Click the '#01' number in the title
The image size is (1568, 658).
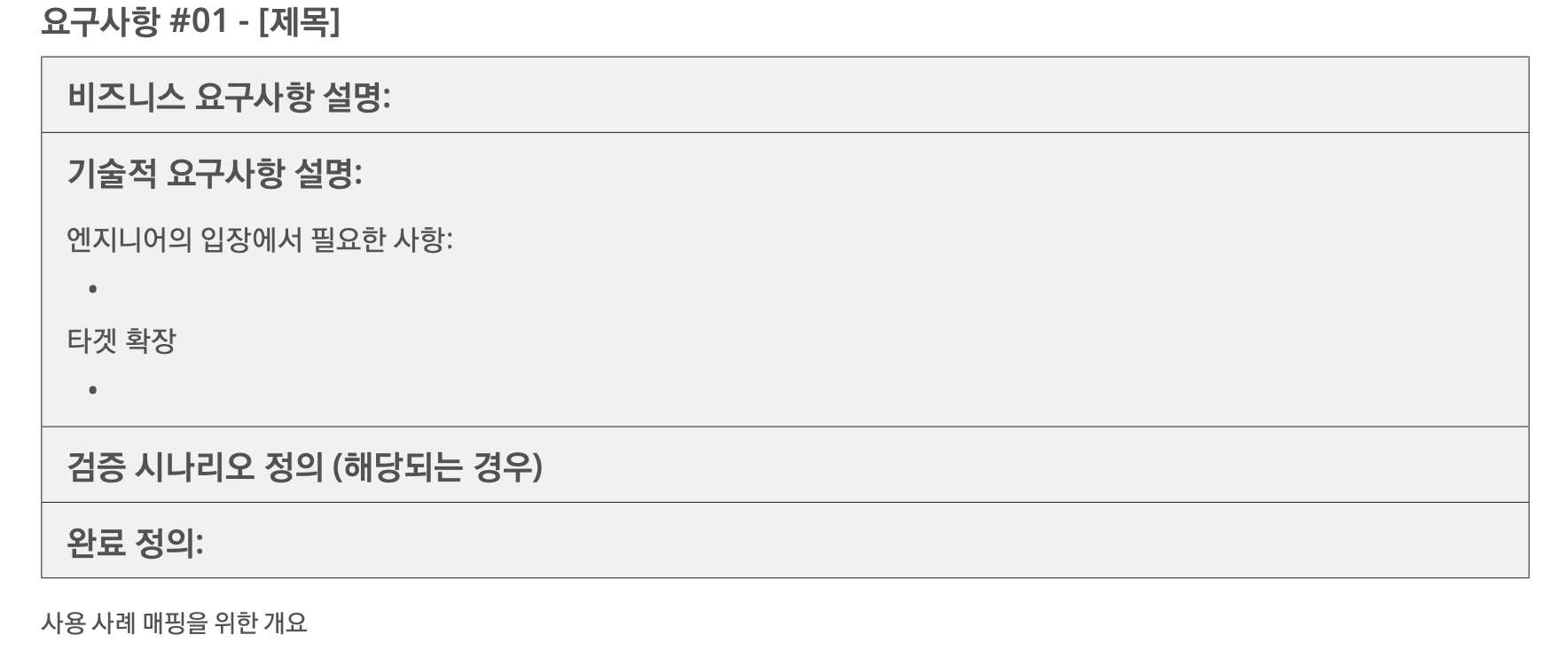199,20
